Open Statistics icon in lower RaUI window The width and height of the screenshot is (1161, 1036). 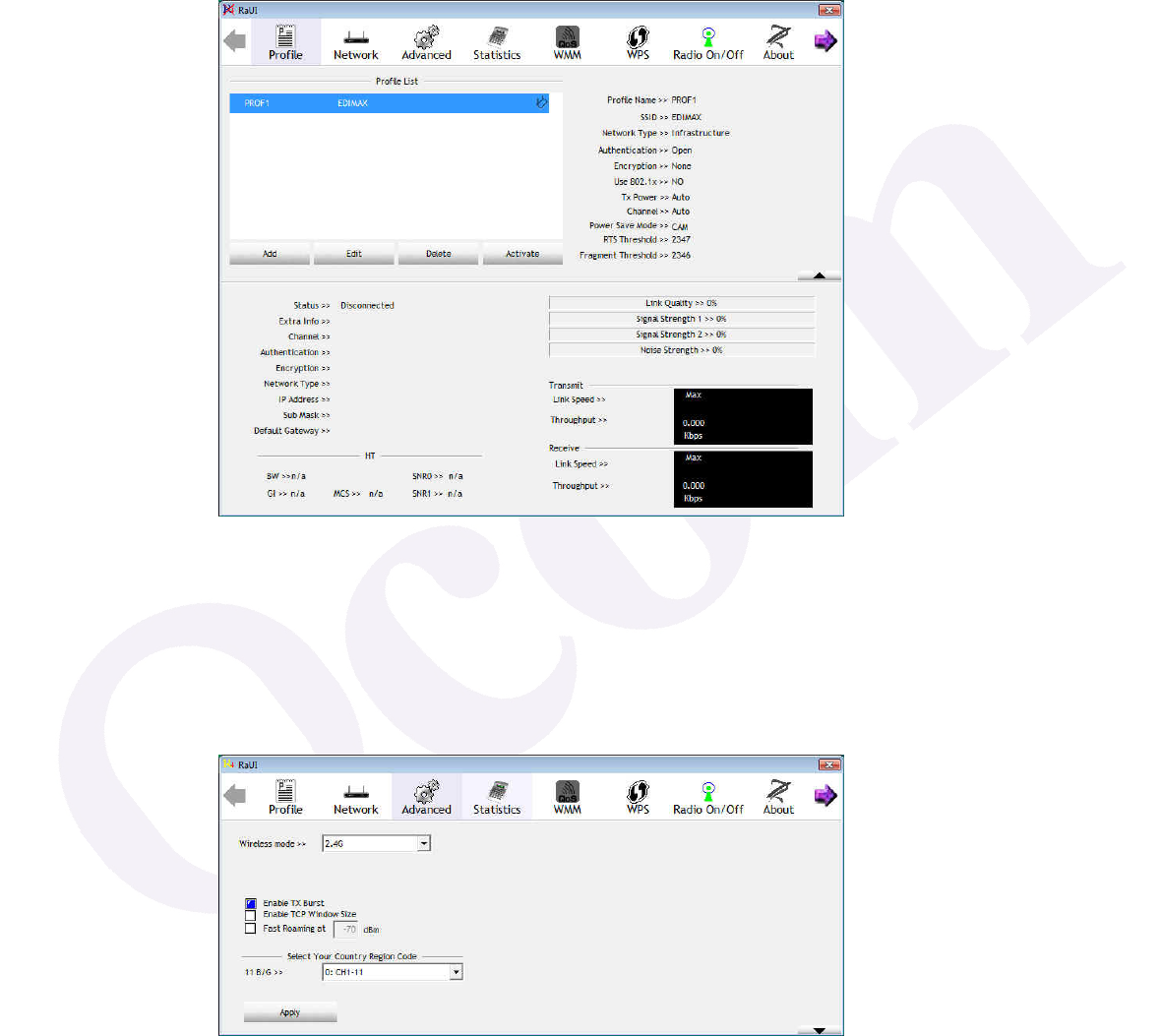point(497,797)
